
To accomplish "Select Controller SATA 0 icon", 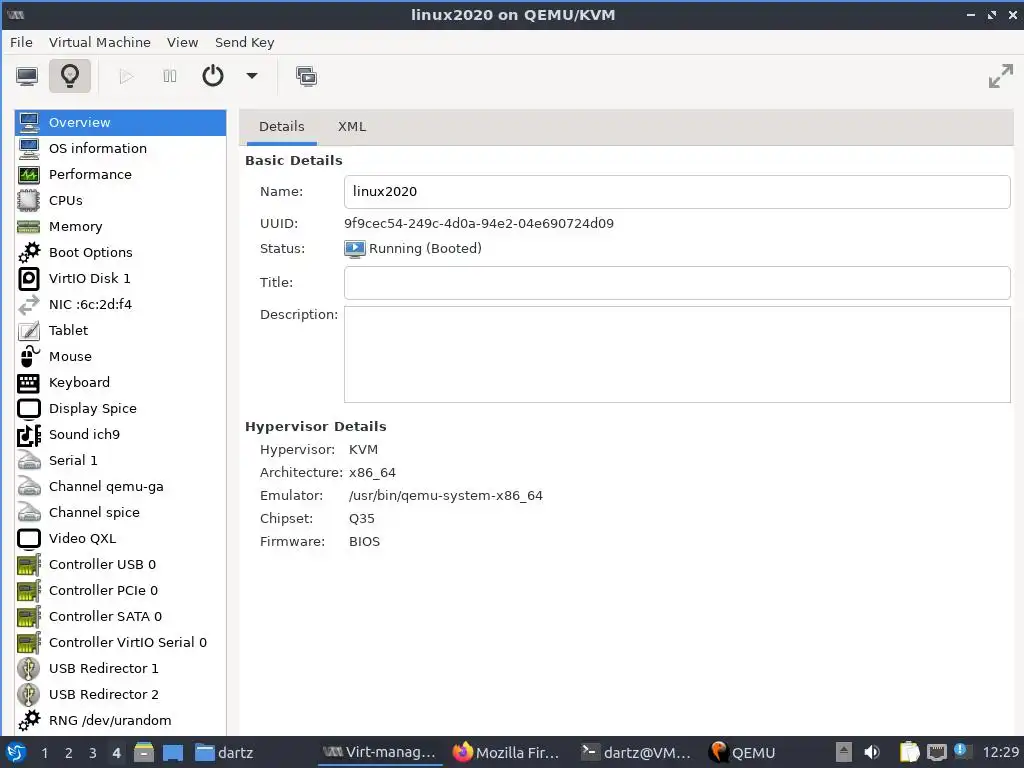I will point(29,616).
